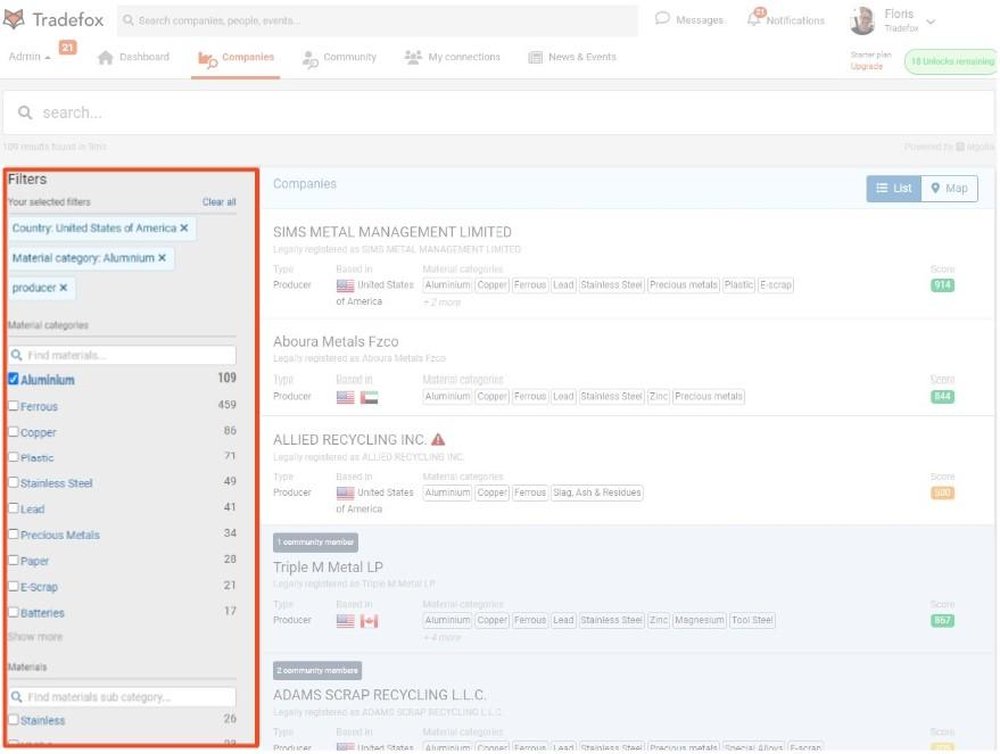Expand the Admin menu
Screen dimensions: 1000x754
point(29,57)
